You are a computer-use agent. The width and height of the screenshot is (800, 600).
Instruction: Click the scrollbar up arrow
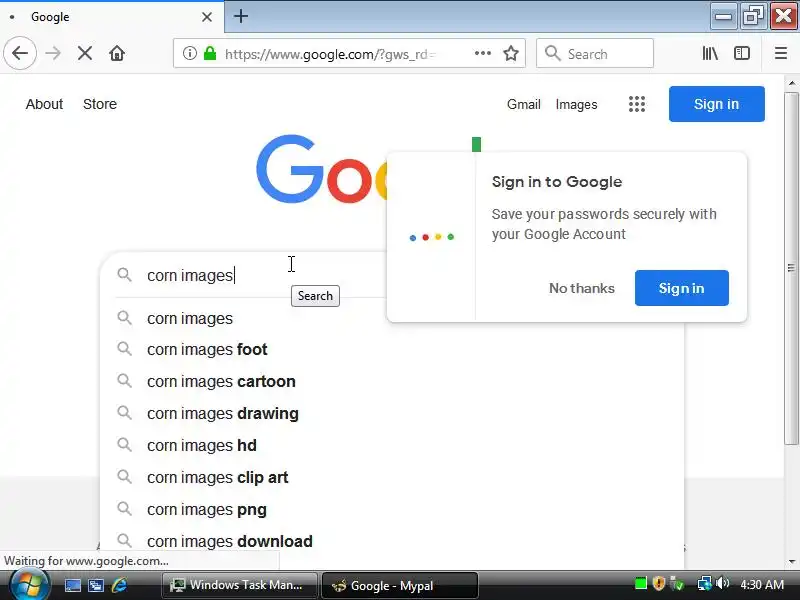(x=791, y=83)
